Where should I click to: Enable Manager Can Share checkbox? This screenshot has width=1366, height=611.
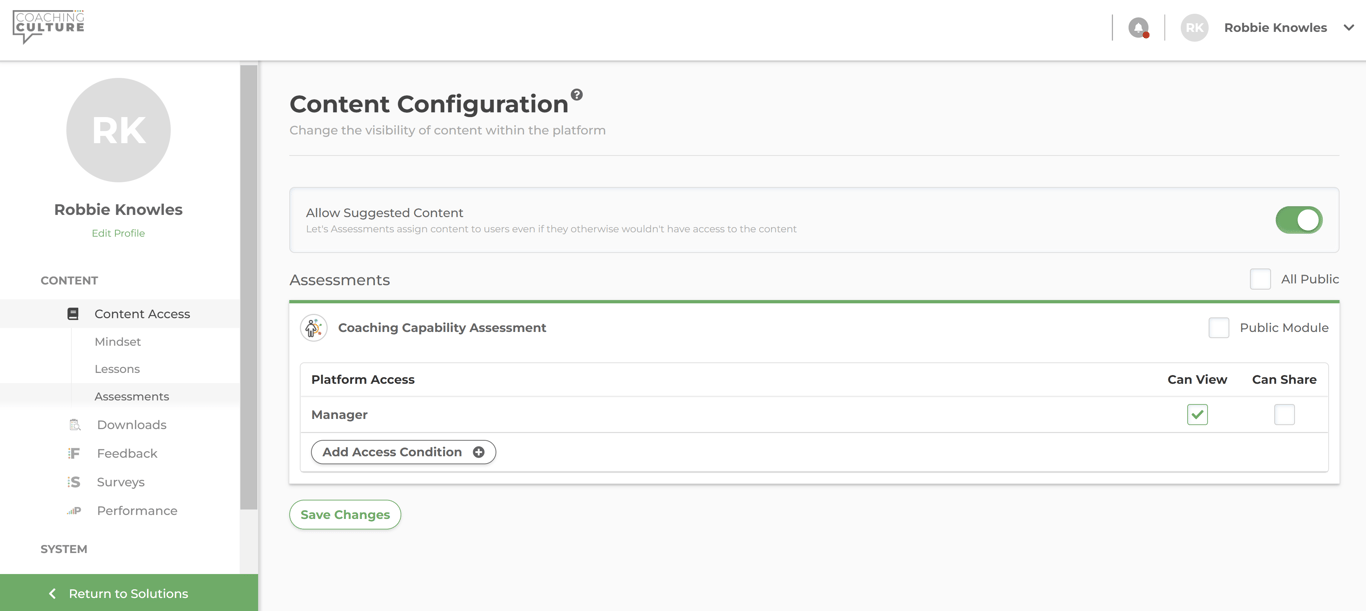click(x=1284, y=415)
